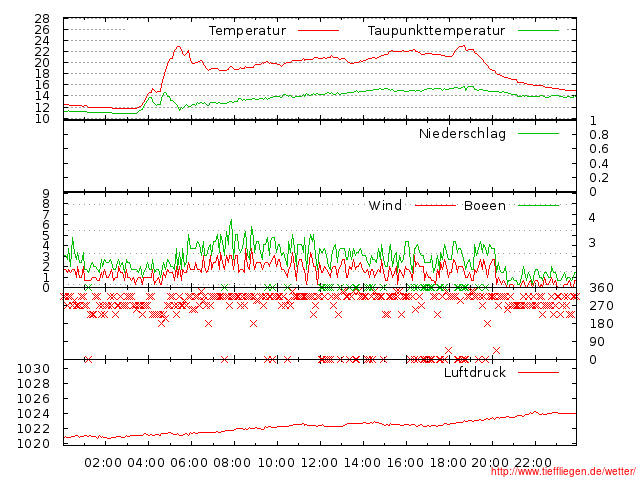
Task: Click the 0.8 precipitation axis value
Action: click(x=599, y=135)
